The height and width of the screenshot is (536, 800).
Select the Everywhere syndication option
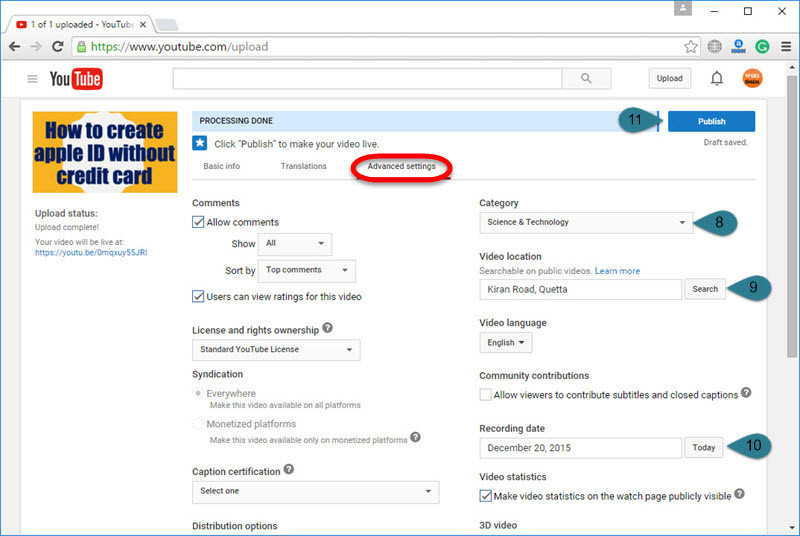click(x=197, y=393)
